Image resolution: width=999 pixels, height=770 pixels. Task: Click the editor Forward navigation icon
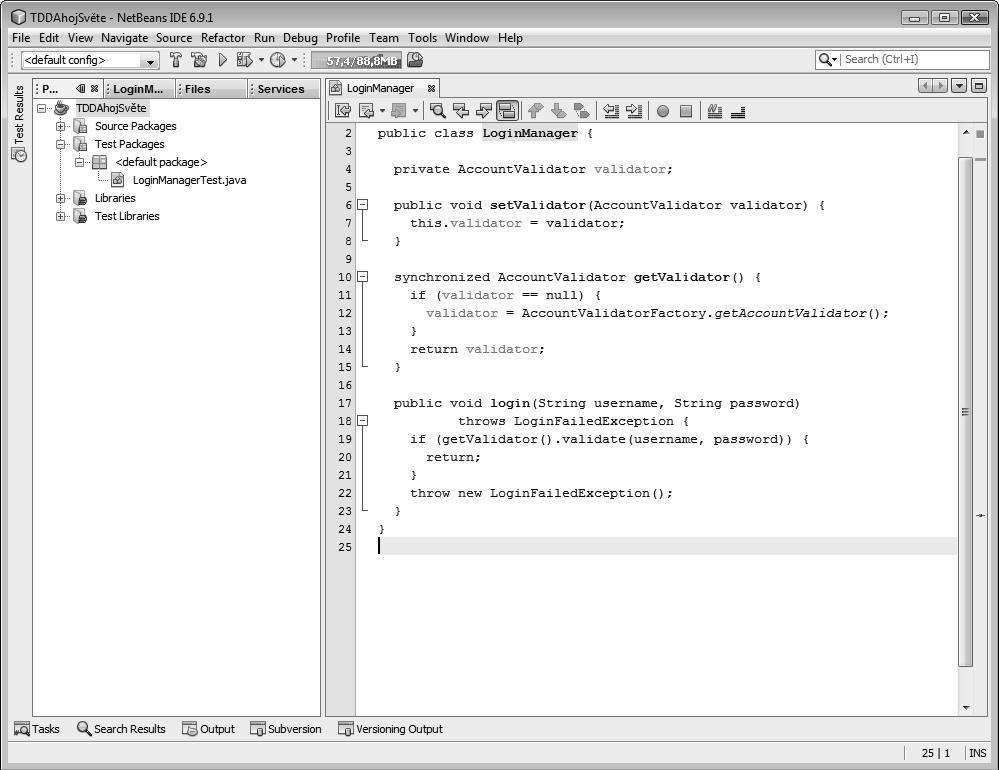coord(399,111)
